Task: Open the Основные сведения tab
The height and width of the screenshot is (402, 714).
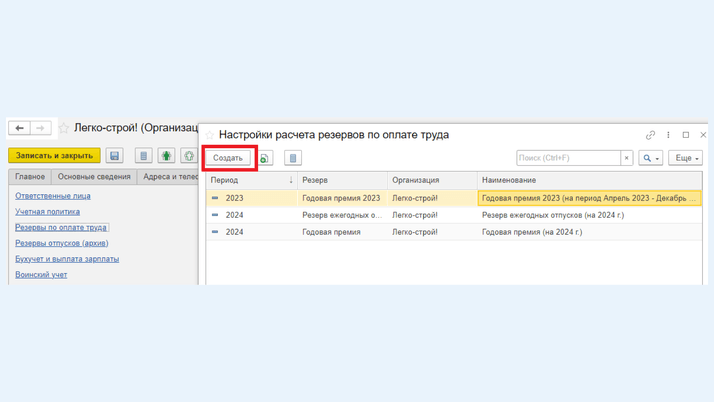Action: (94, 177)
